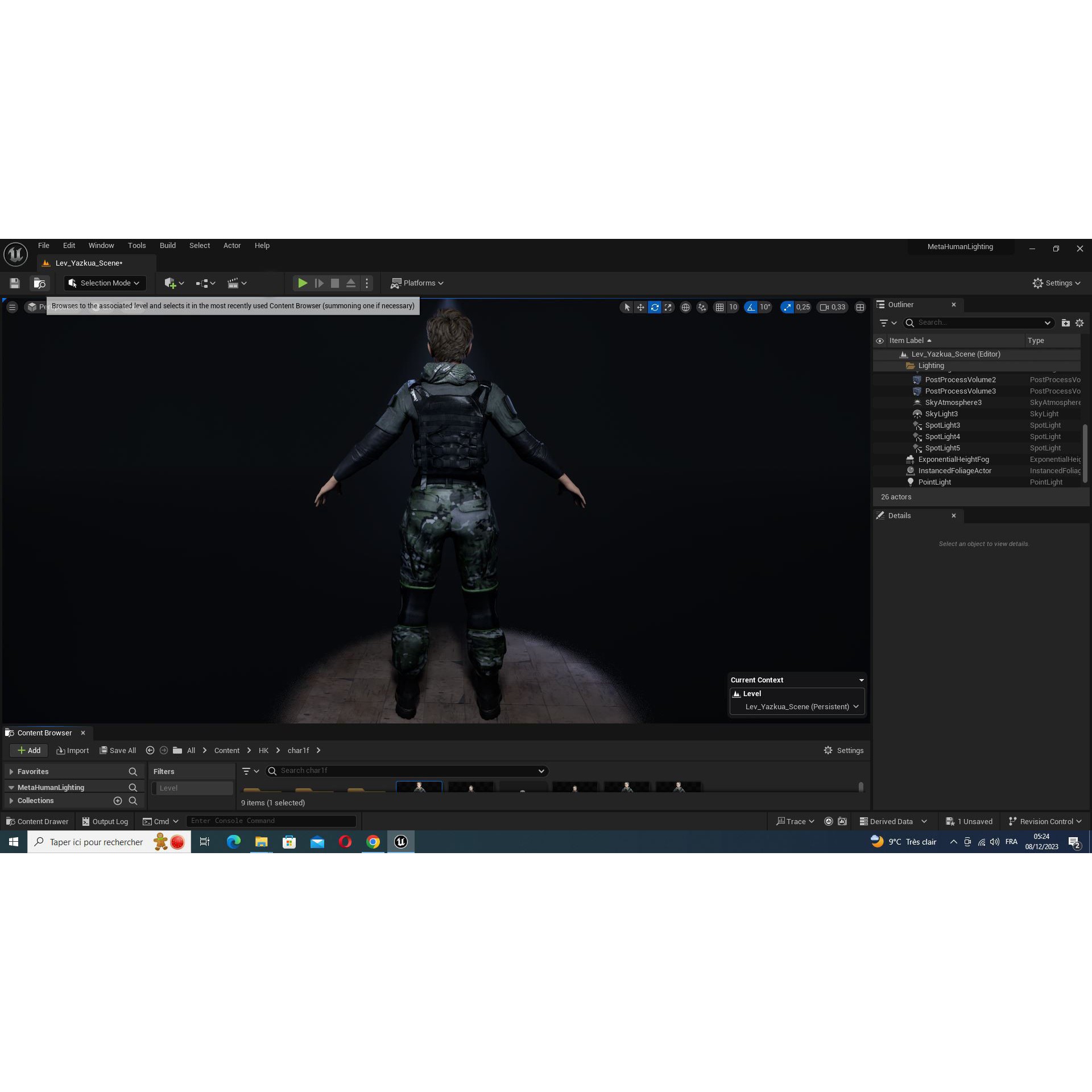
Task: Click the Browse to level in Content Browser icon
Action: click(x=39, y=283)
